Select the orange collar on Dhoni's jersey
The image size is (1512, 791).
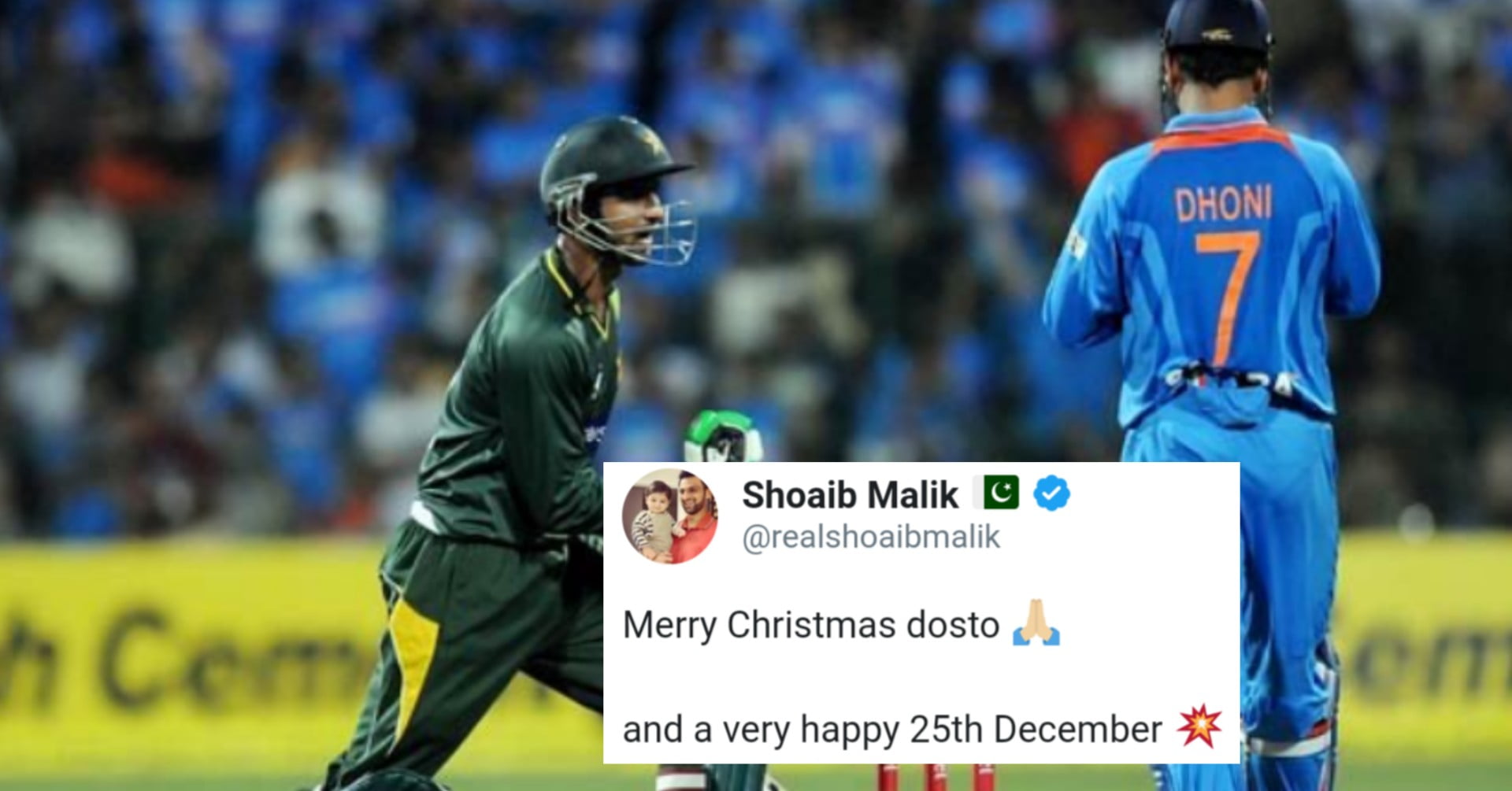click(1223, 136)
